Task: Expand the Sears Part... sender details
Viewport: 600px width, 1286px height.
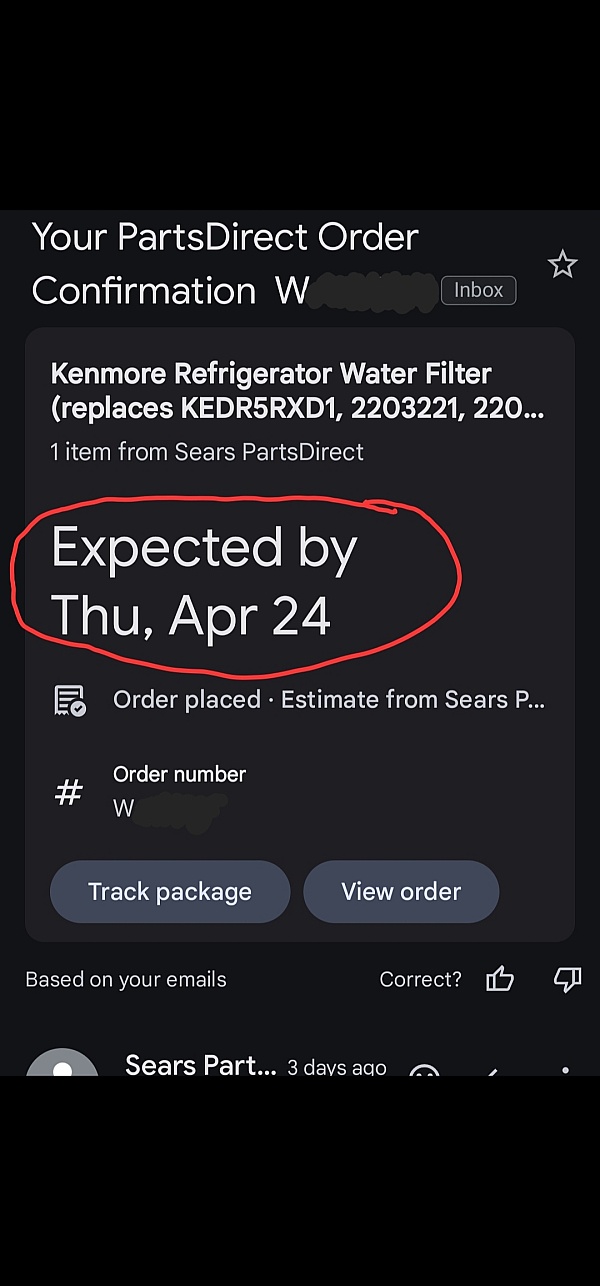Action: tap(201, 1065)
